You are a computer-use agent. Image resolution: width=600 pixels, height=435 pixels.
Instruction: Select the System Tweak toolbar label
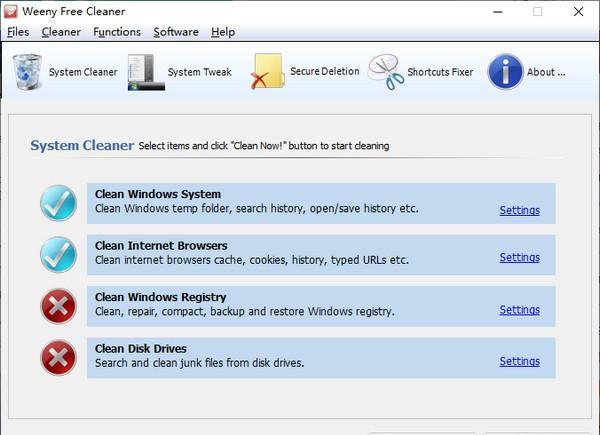[200, 72]
